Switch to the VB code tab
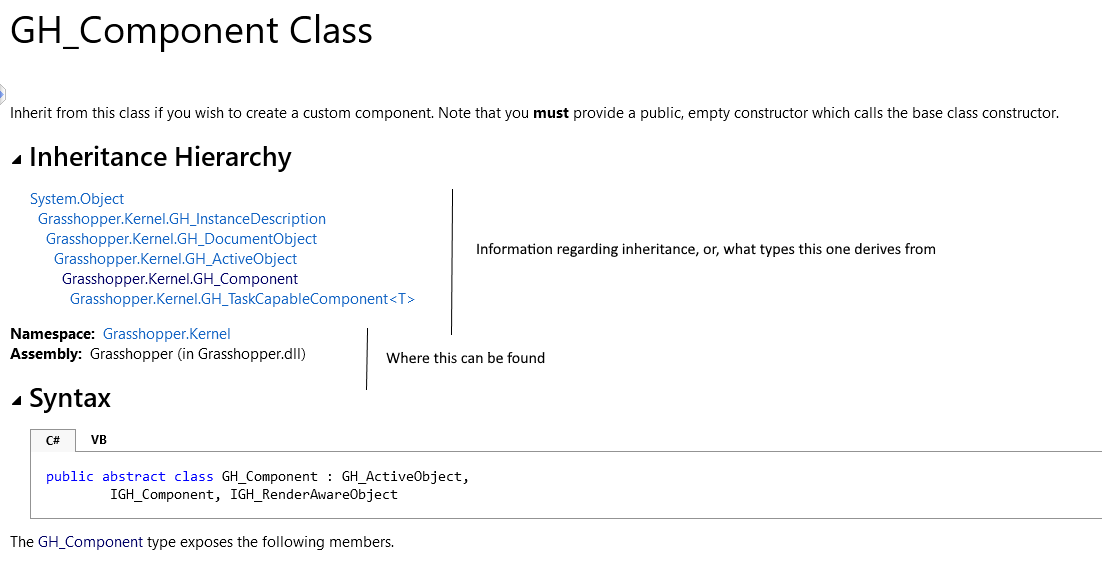Screen dimensions: 1102x574 [99, 440]
